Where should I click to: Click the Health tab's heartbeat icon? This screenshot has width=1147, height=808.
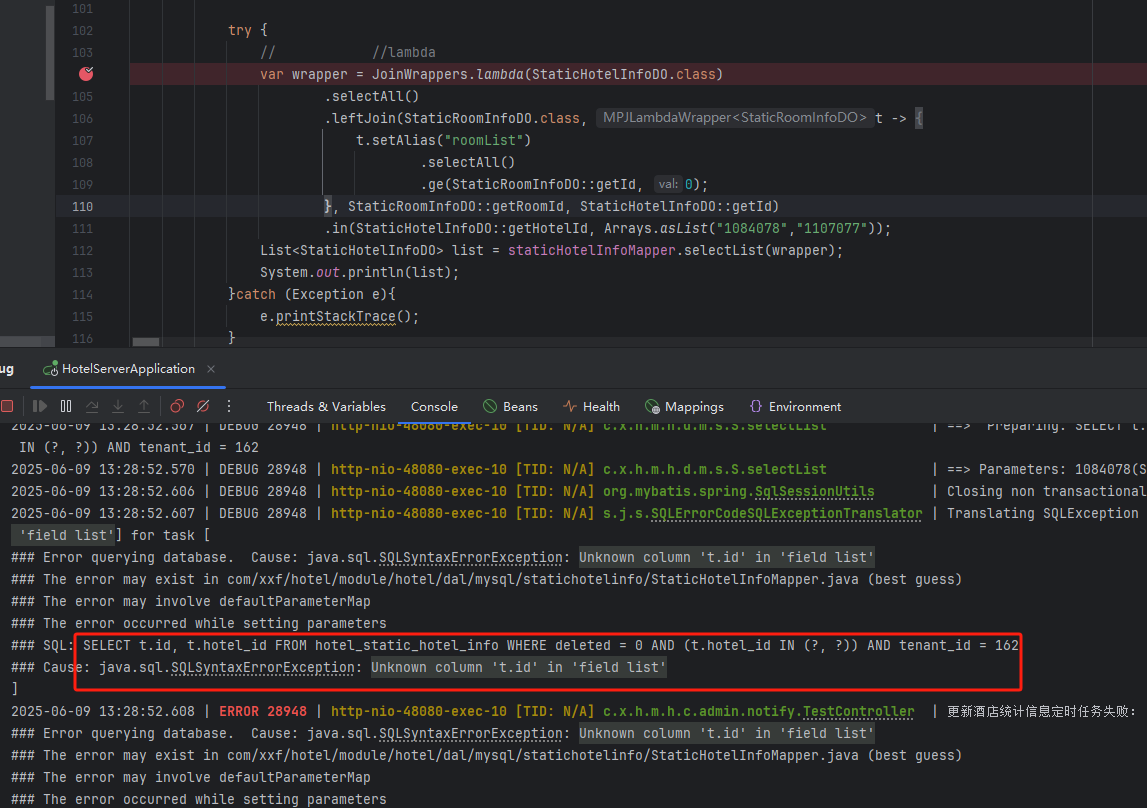point(570,407)
